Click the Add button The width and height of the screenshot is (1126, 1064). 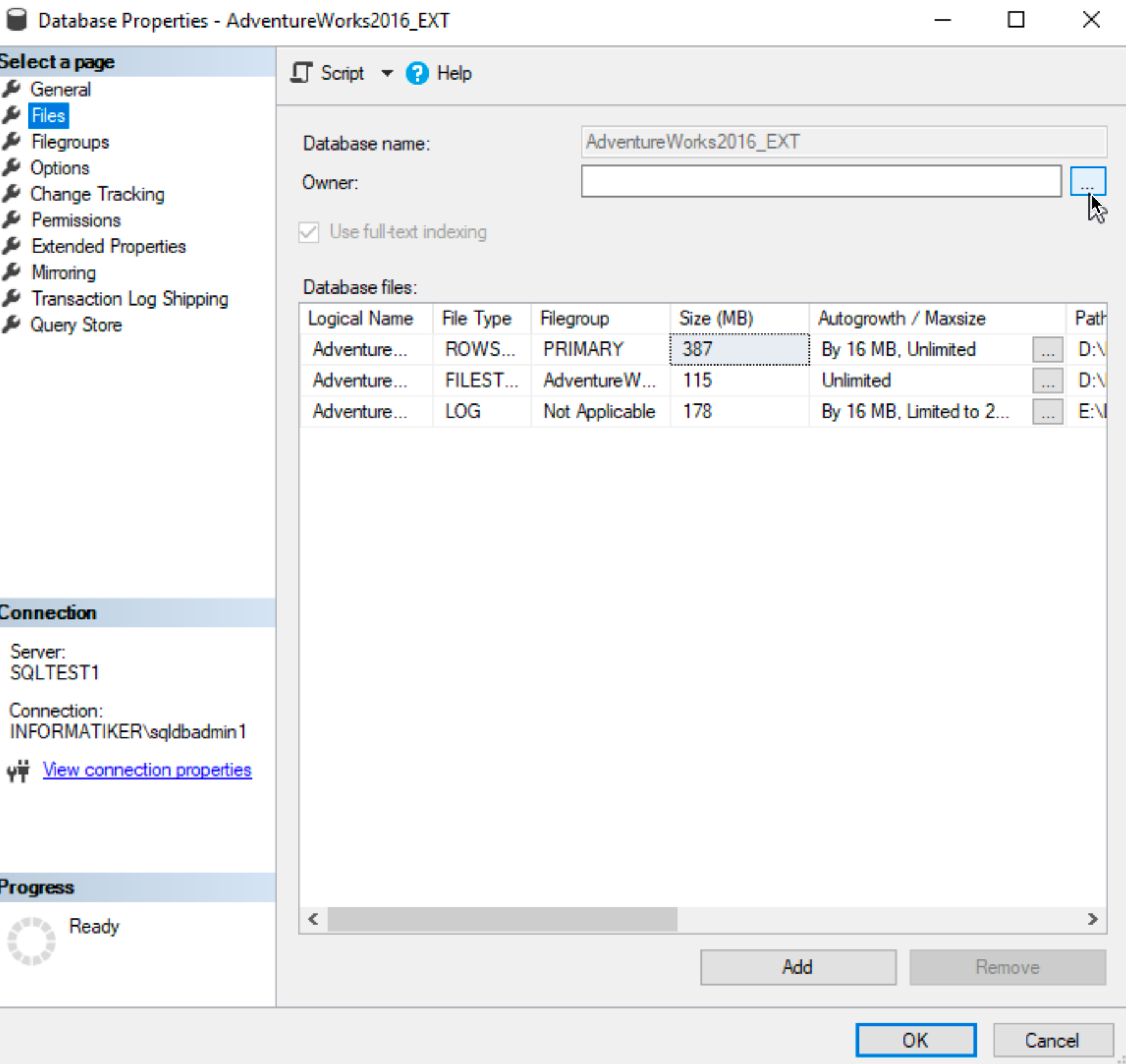tap(798, 967)
